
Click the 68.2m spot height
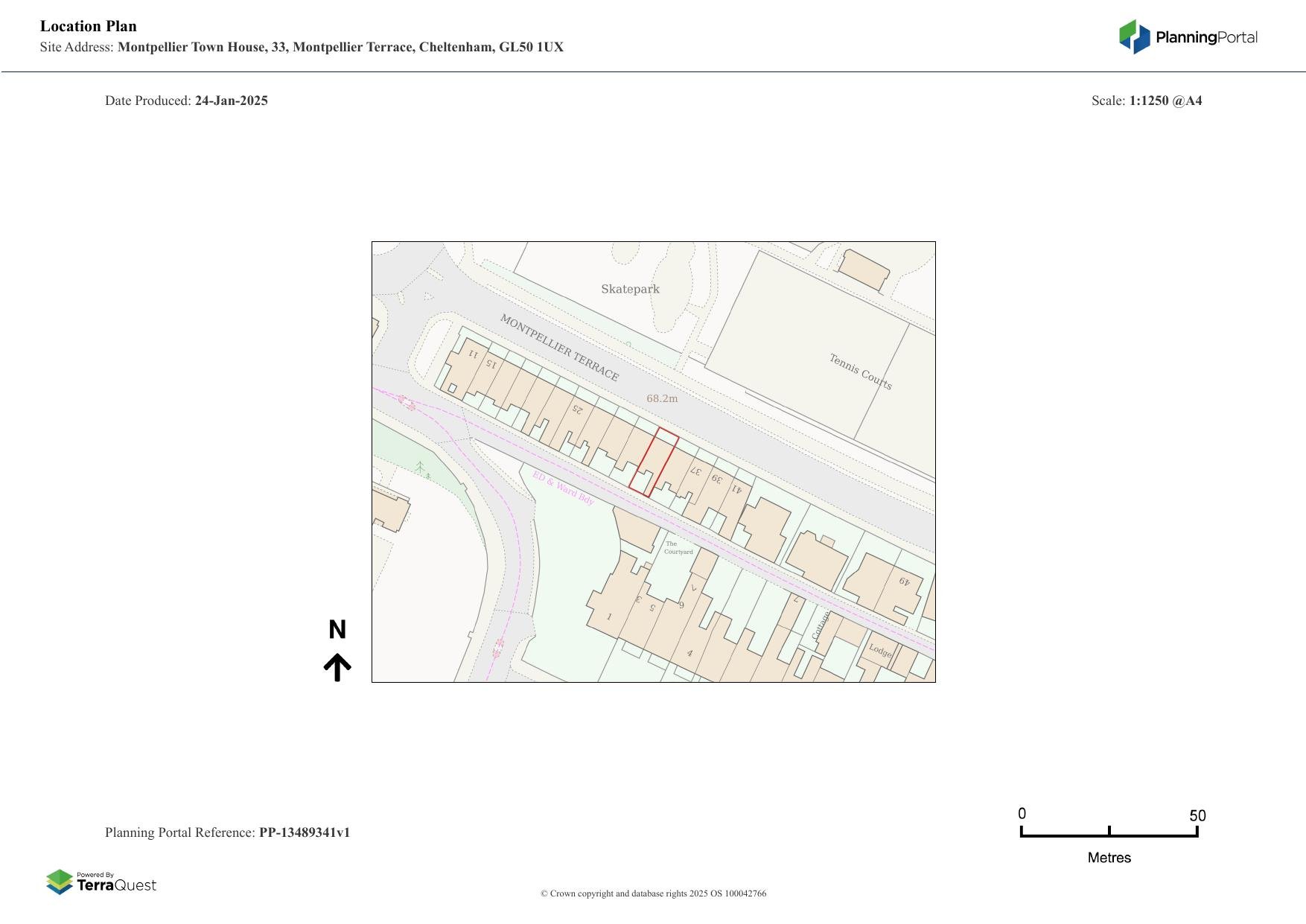pyautogui.click(x=662, y=399)
